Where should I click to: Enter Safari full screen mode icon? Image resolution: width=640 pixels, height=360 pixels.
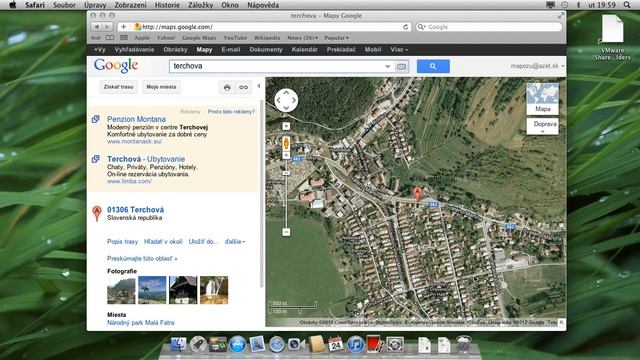[561, 16]
